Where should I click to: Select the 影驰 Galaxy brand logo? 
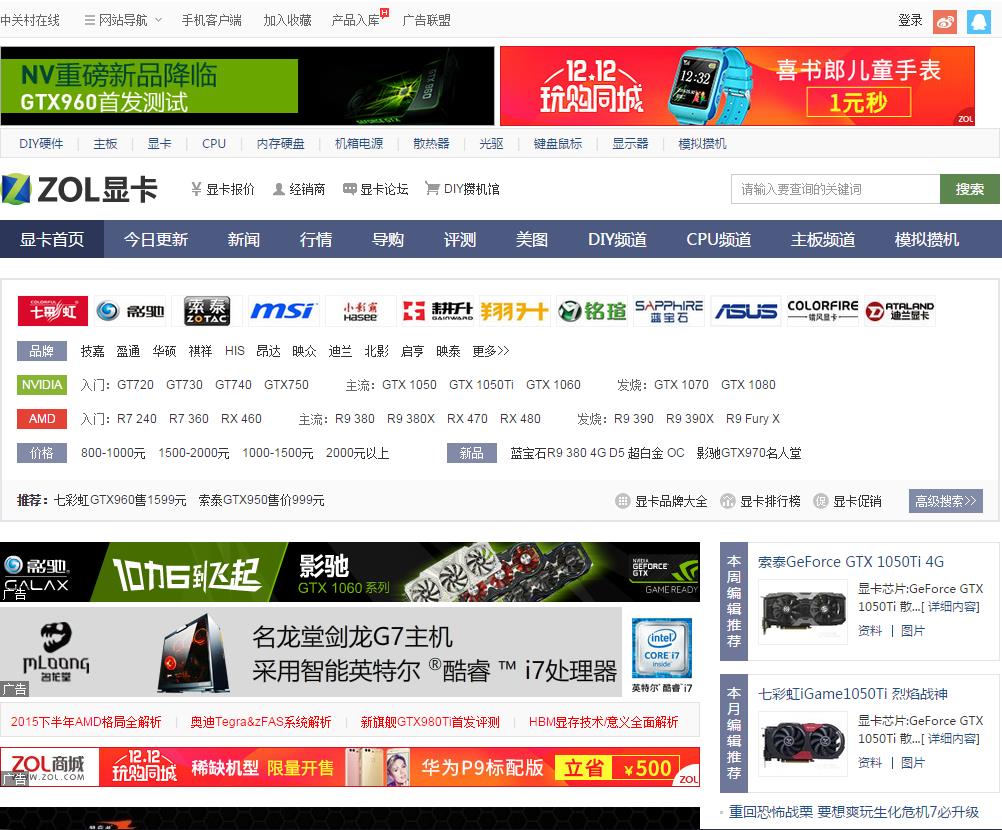tap(130, 311)
